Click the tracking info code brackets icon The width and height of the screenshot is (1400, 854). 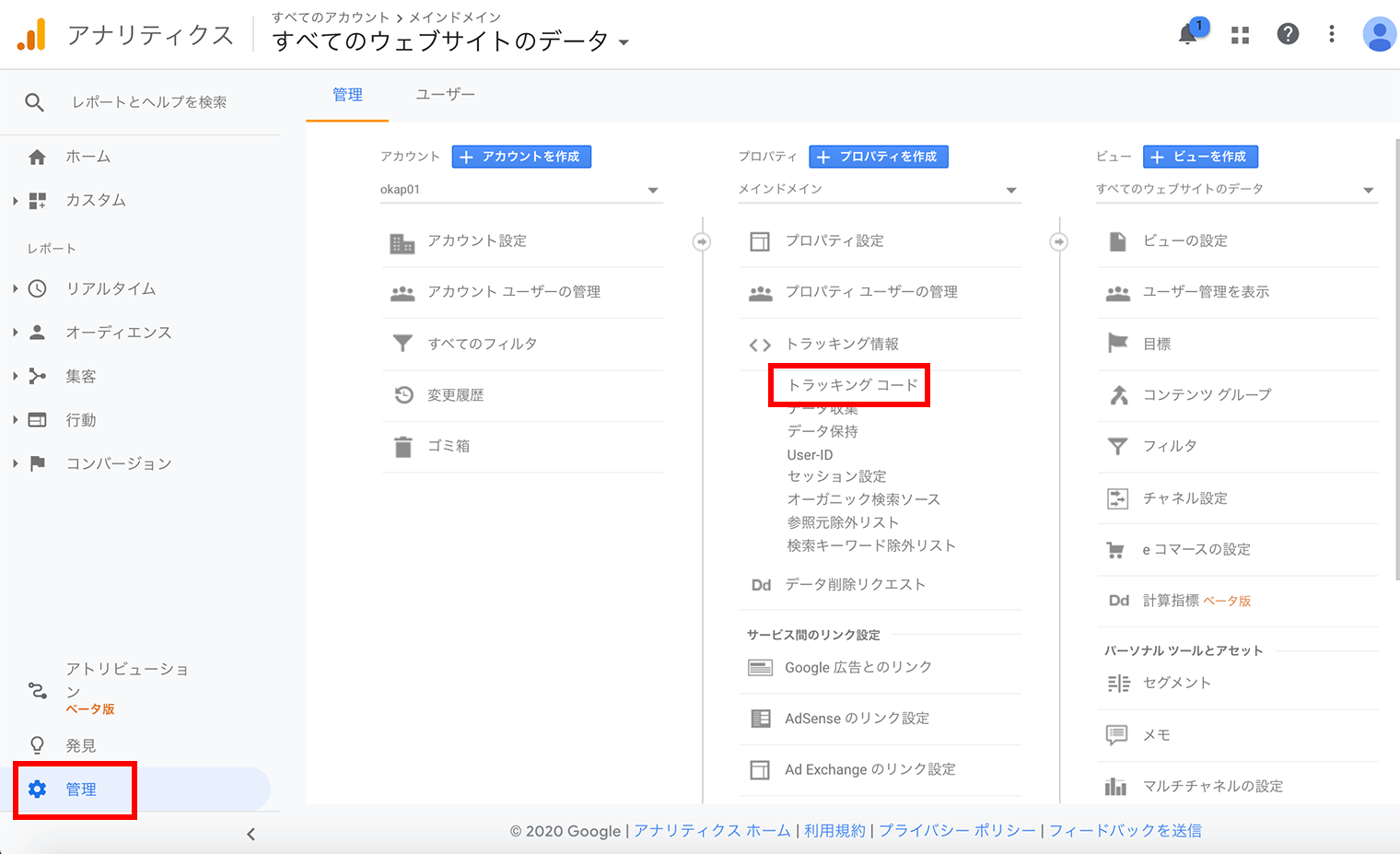point(760,345)
